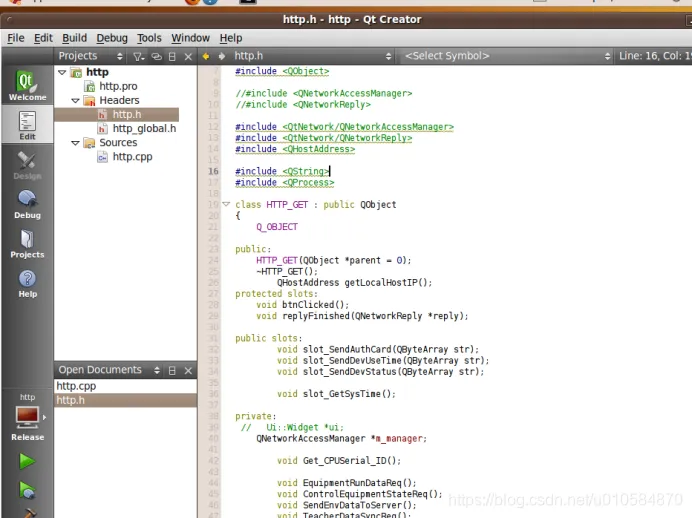Select http.h in Open Documents list
Viewport: 692px width, 518px height.
pyautogui.click(x=125, y=400)
